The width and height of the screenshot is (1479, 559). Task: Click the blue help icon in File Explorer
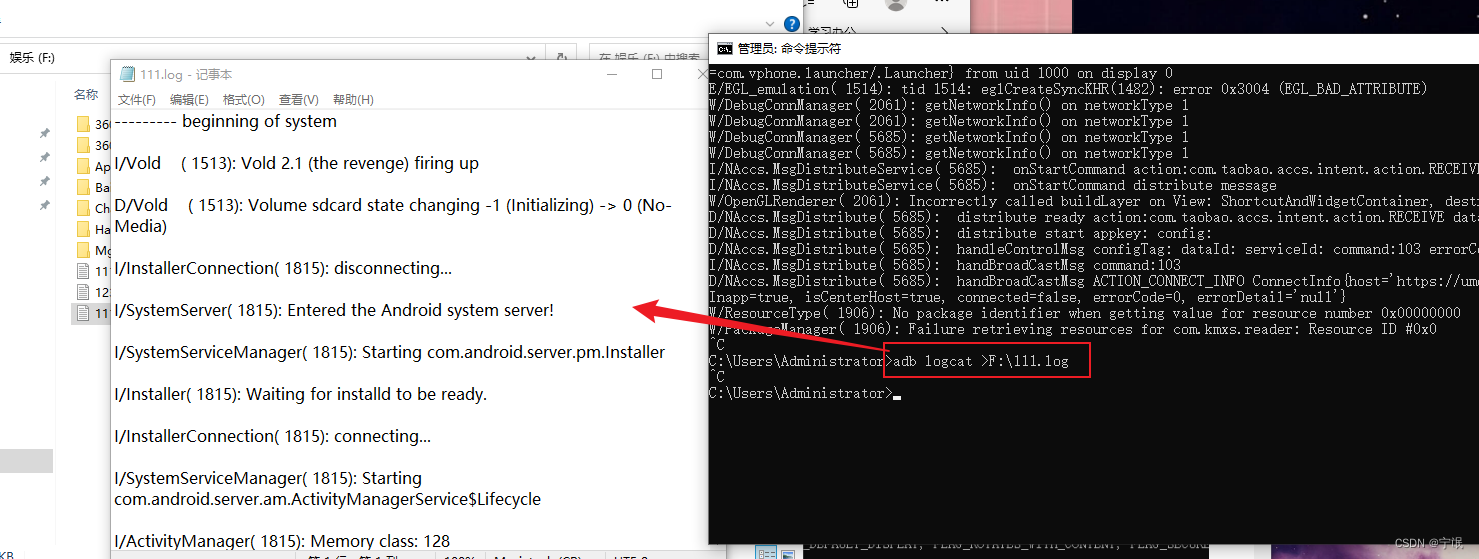[x=791, y=24]
